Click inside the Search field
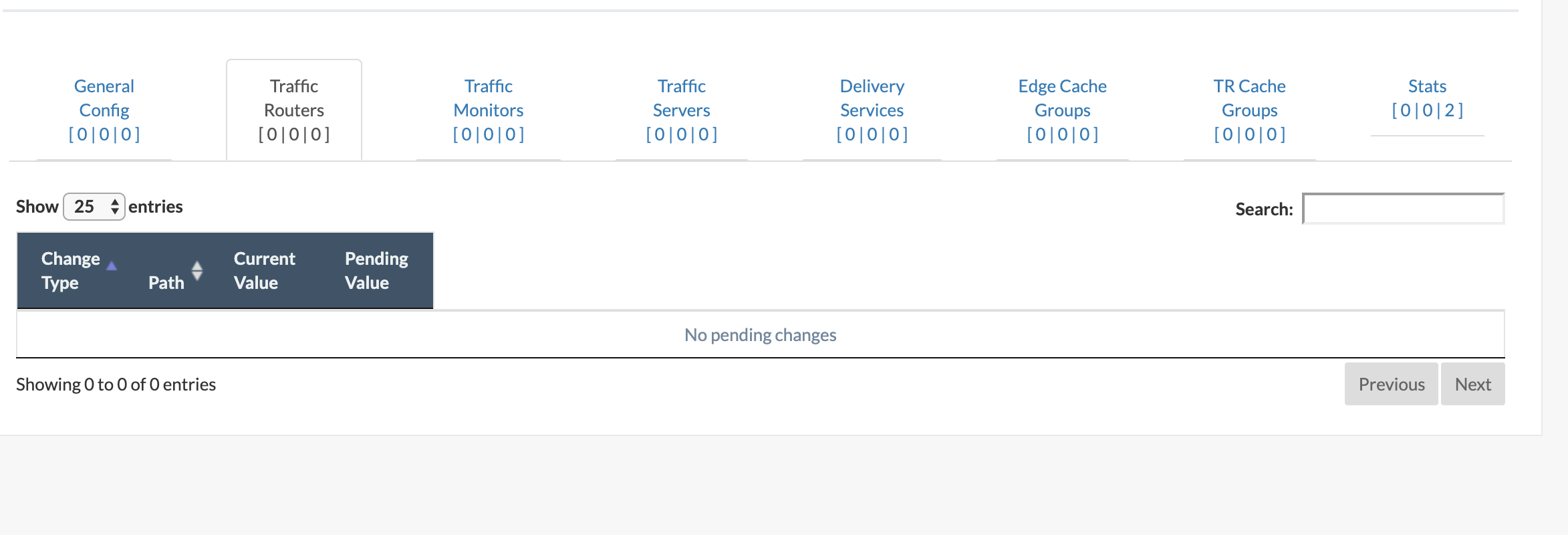1568x535 pixels. (1402, 208)
